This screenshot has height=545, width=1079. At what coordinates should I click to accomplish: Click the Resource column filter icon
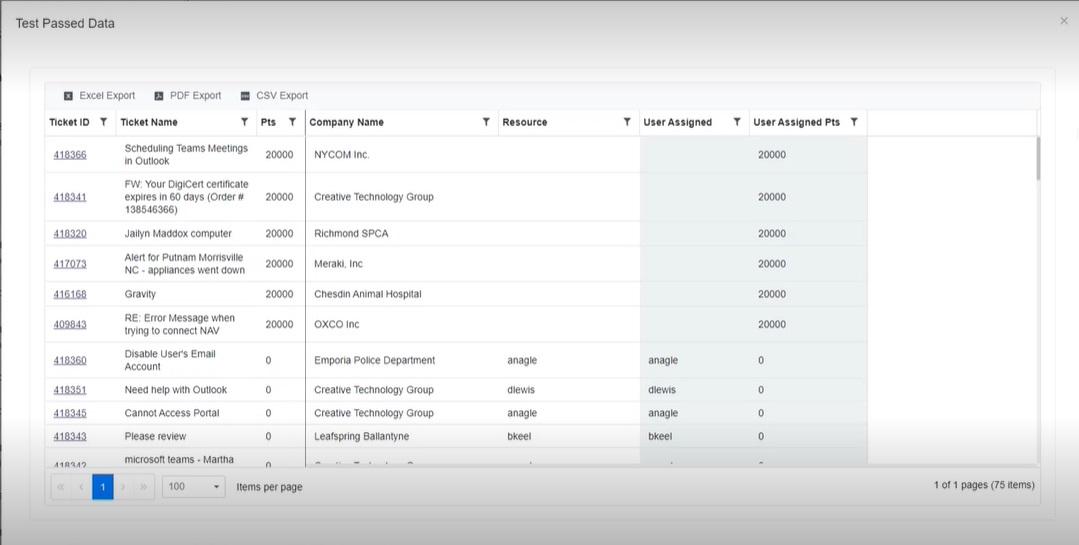[x=627, y=122]
